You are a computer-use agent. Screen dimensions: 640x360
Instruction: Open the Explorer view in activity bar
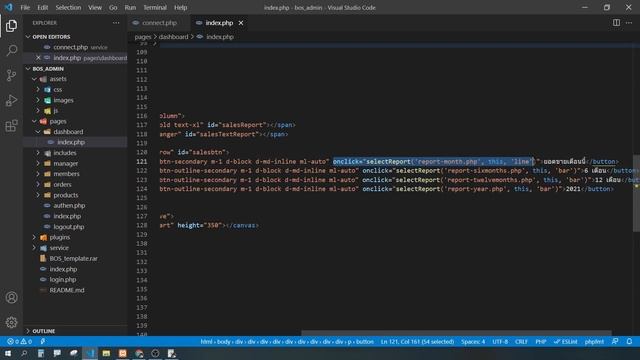pyautogui.click(x=11, y=26)
